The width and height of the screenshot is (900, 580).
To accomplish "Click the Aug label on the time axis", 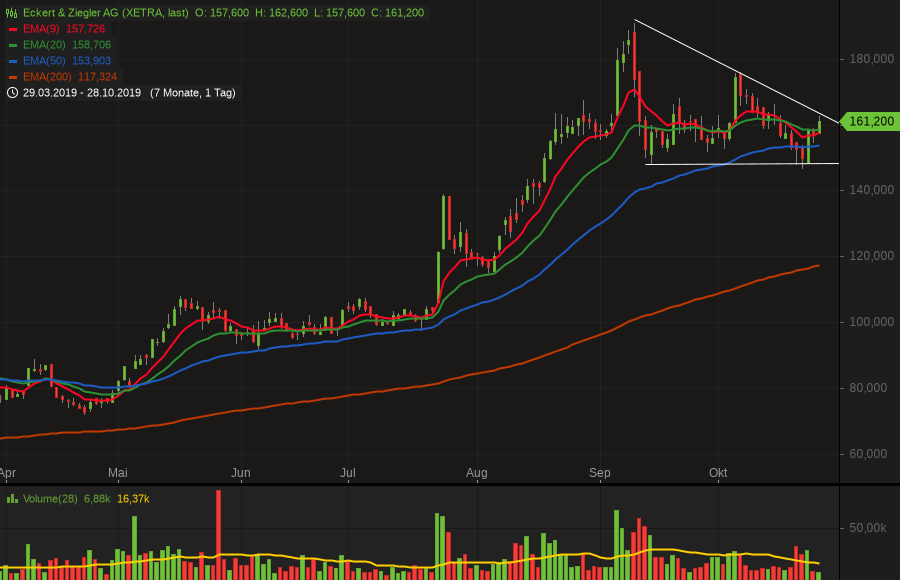I will [x=477, y=472].
